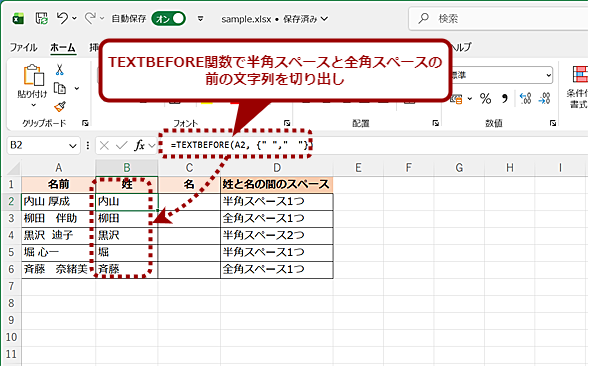Open the ファイル tab
This screenshot has height=367, width=589.
pyautogui.click(x=23, y=47)
